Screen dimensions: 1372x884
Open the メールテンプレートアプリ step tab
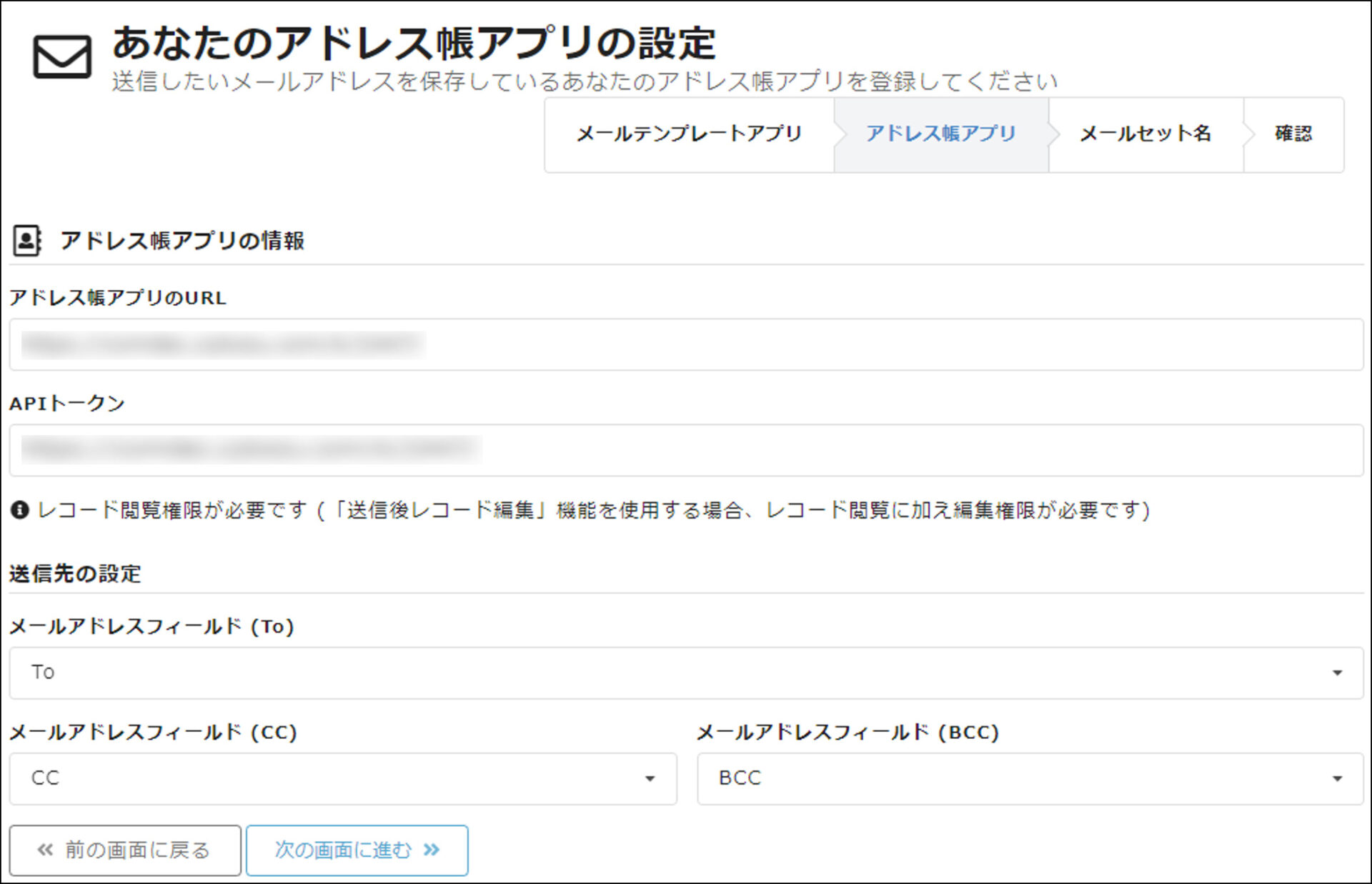click(x=689, y=134)
